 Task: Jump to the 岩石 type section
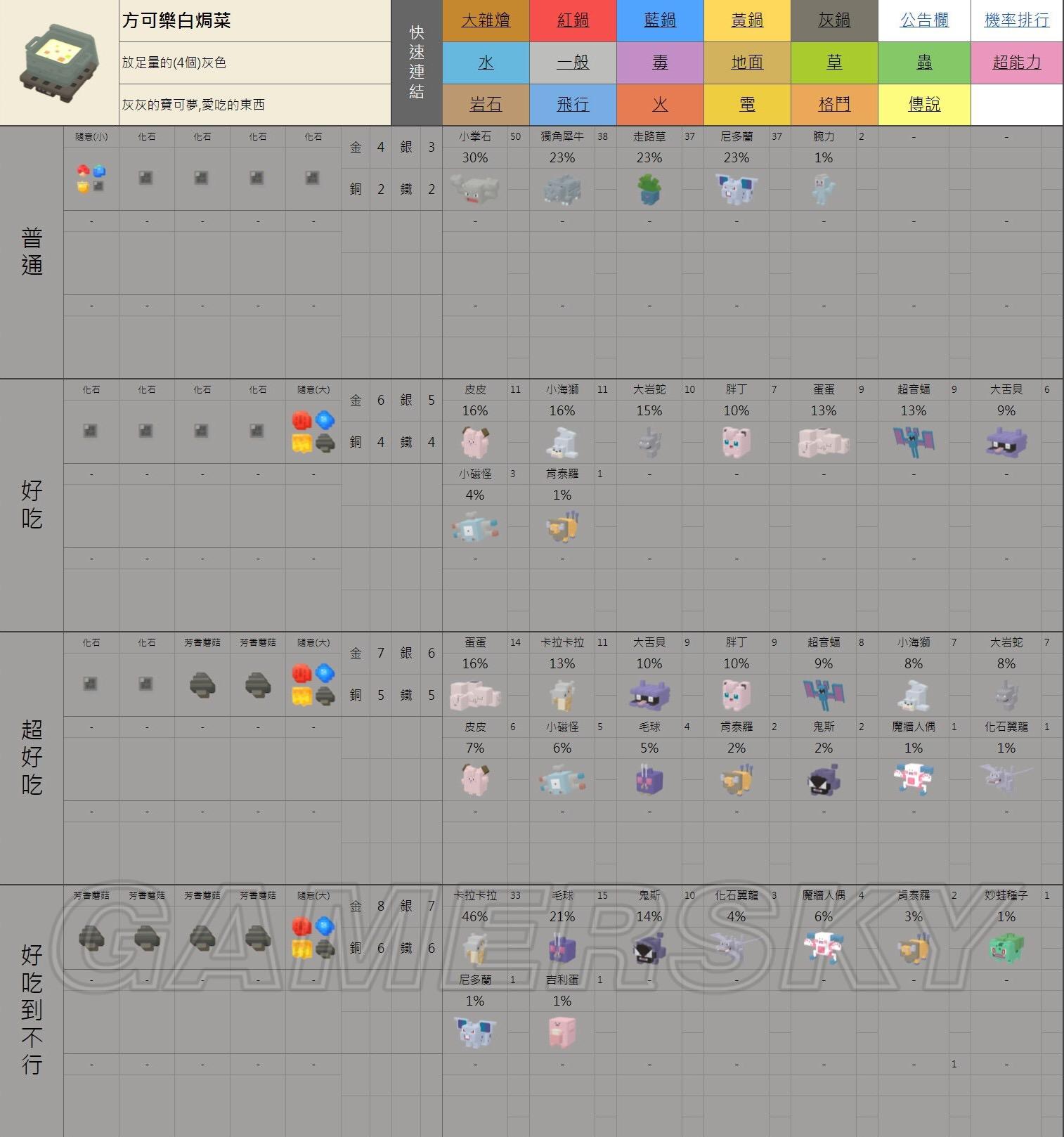coord(486,105)
